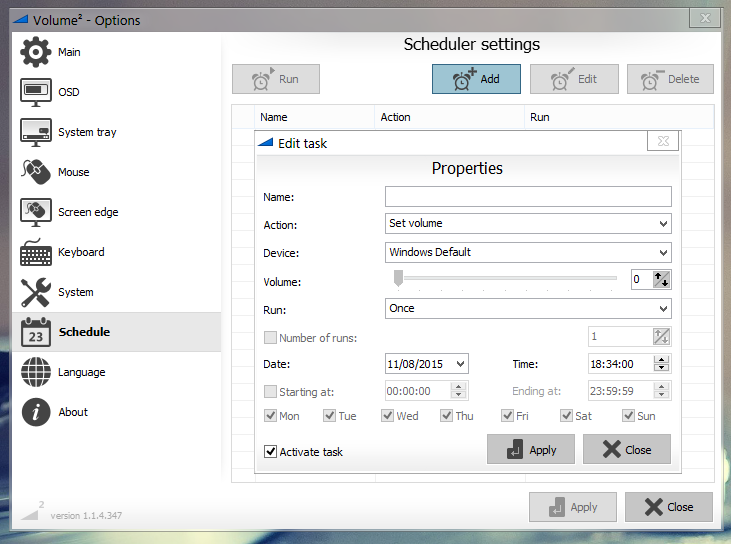Toggle the Wed weekday checkbox
Image resolution: width=731 pixels, height=544 pixels.
387,415
